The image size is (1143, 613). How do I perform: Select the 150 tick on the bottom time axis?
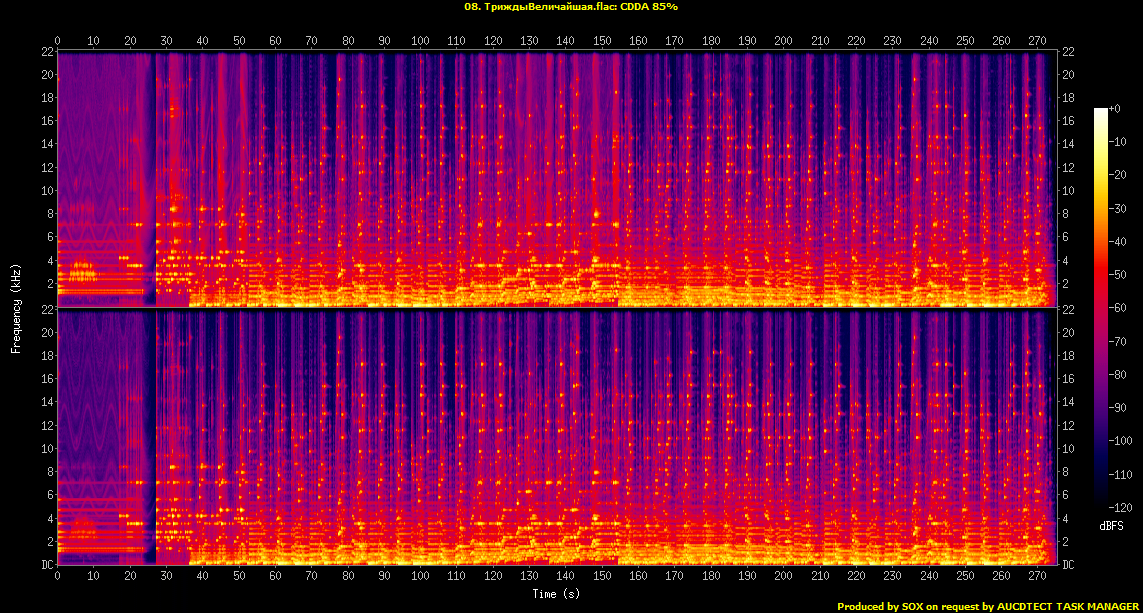coord(602,576)
